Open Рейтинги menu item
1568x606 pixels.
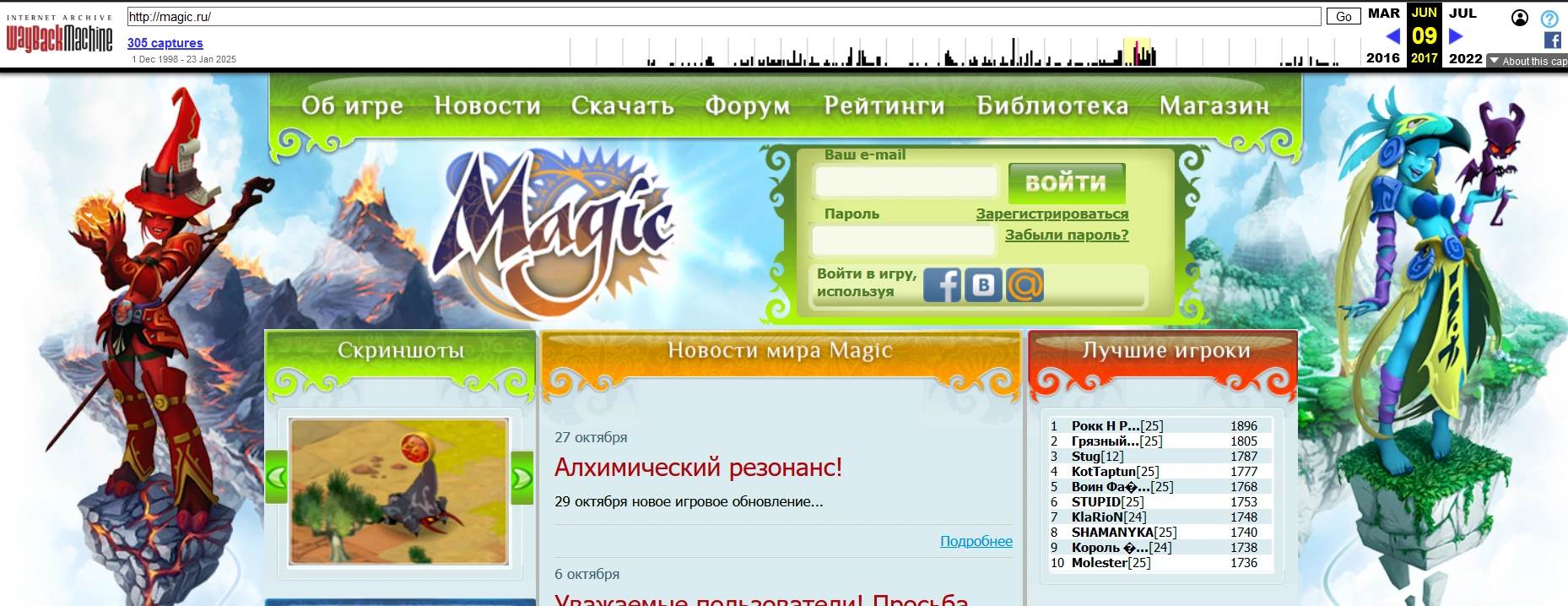884,106
